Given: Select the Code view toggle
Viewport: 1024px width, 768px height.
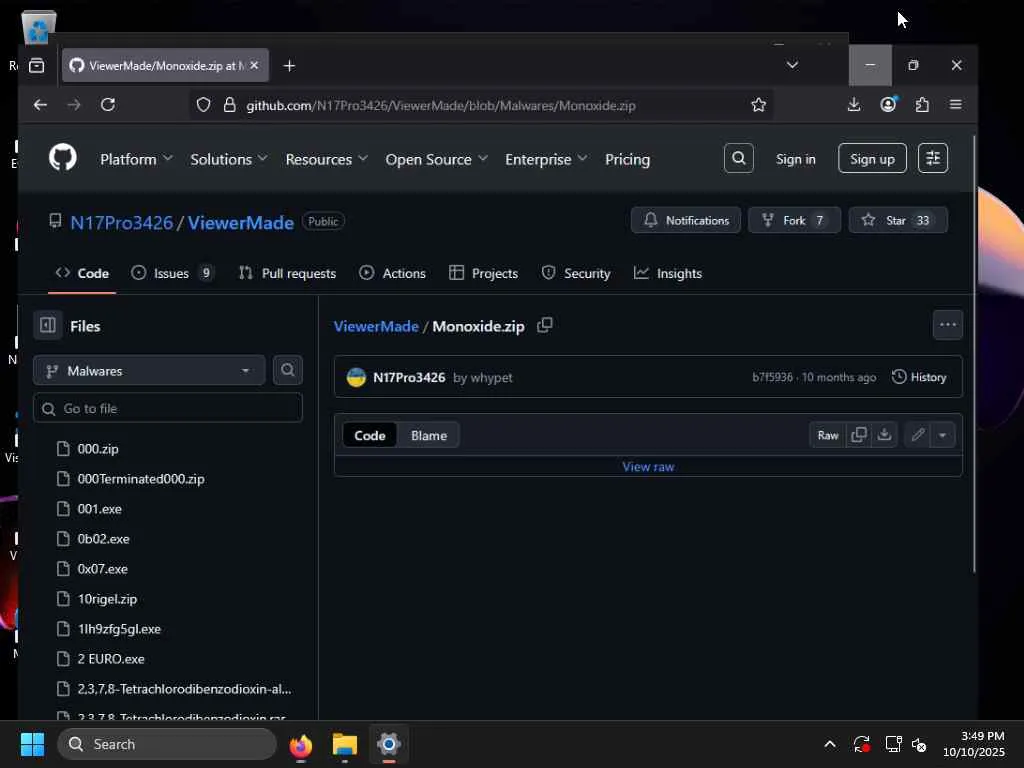Looking at the screenshot, I should click(x=370, y=436).
